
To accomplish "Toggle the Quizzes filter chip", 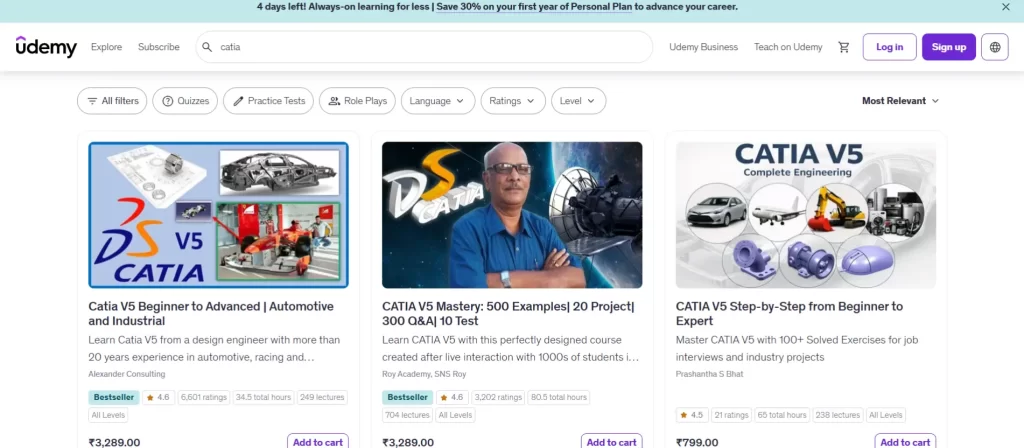I will pos(185,101).
